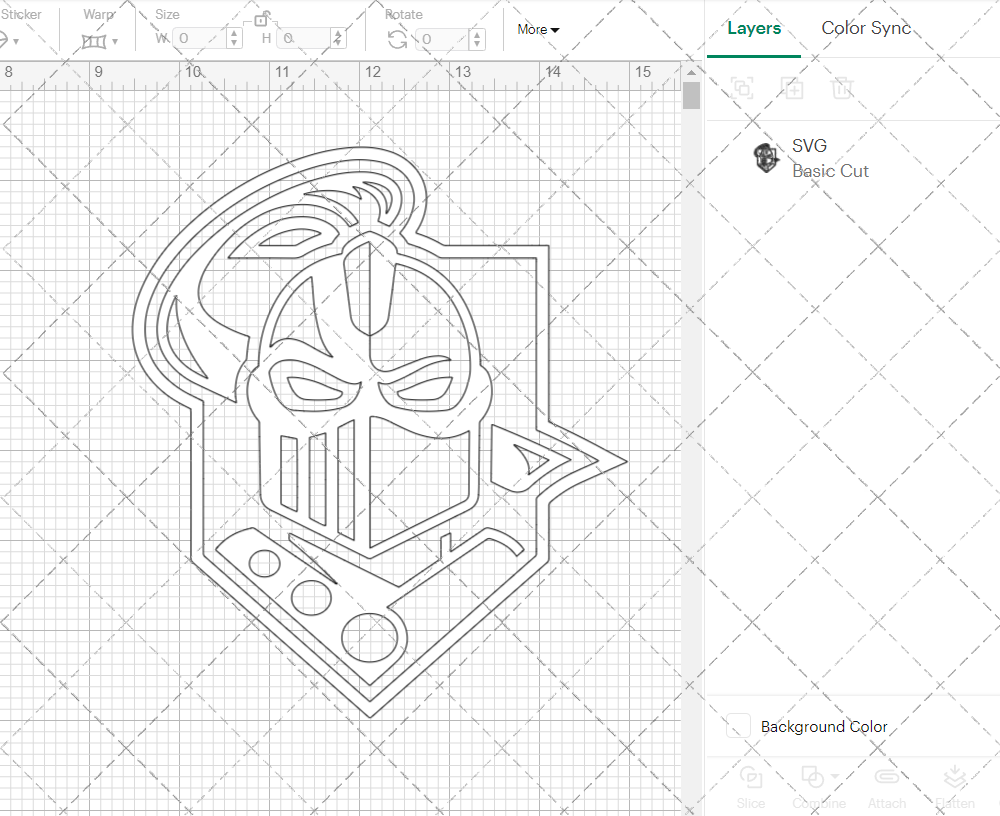Click the duplicate layer icon
The image size is (1000, 816).
[793, 88]
